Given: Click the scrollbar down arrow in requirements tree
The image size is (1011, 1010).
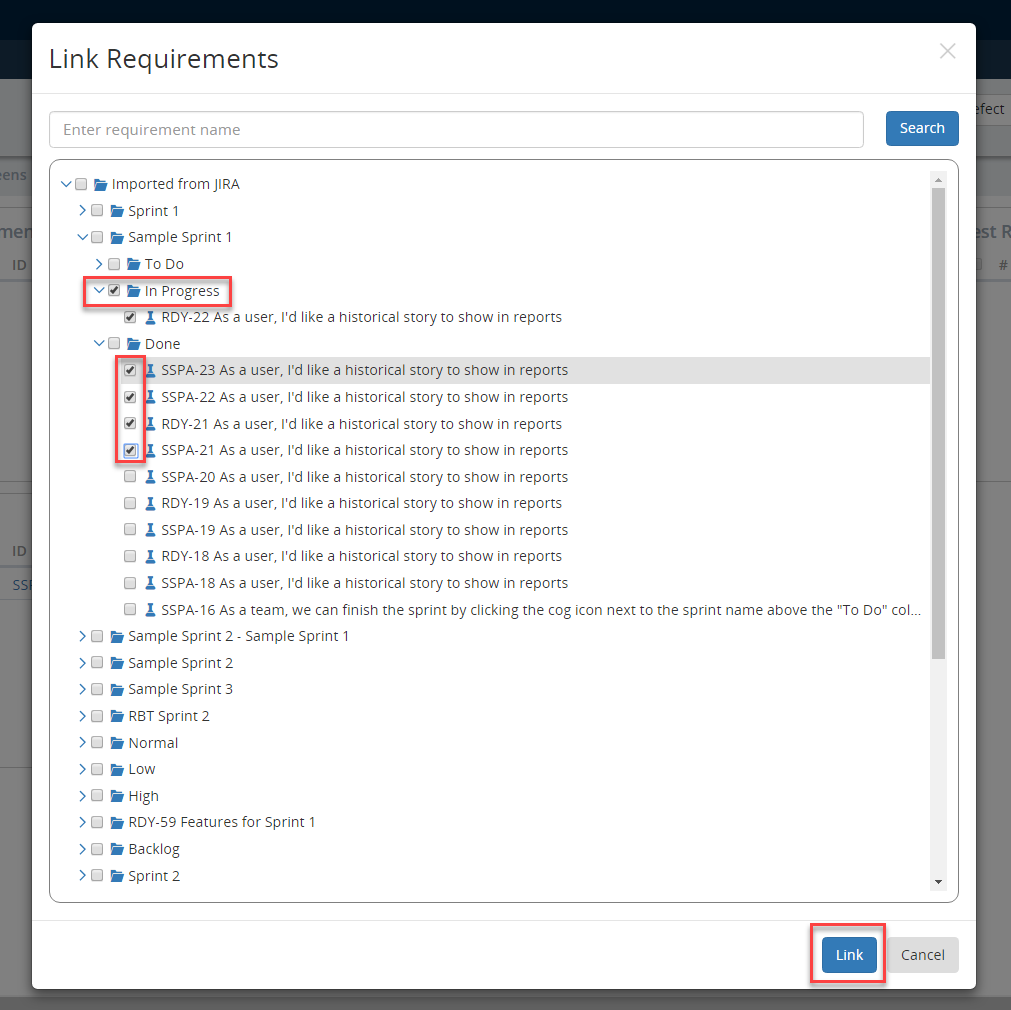Looking at the screenshot, I should [938, 882].
